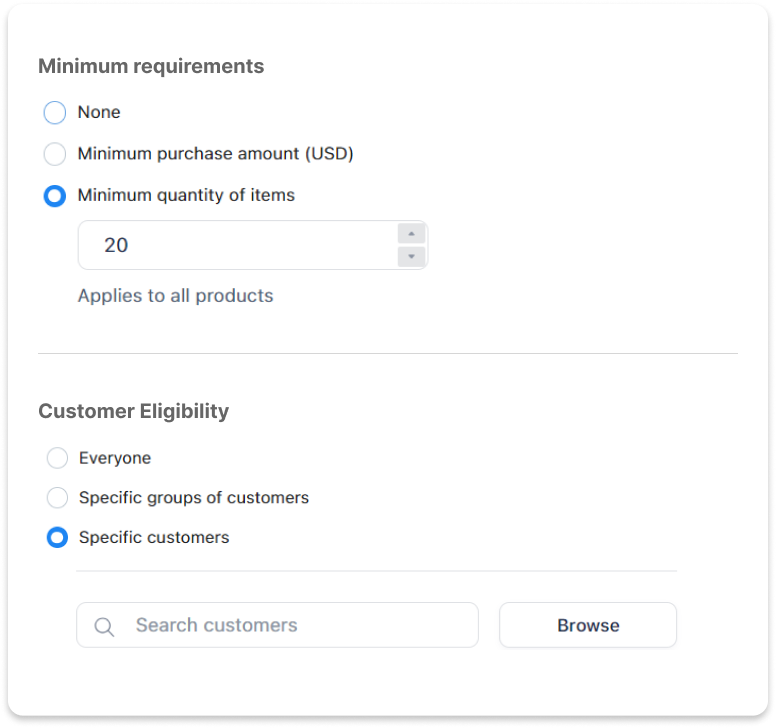Select the Everyone eligibility radio button

click(x=57, y=458)
